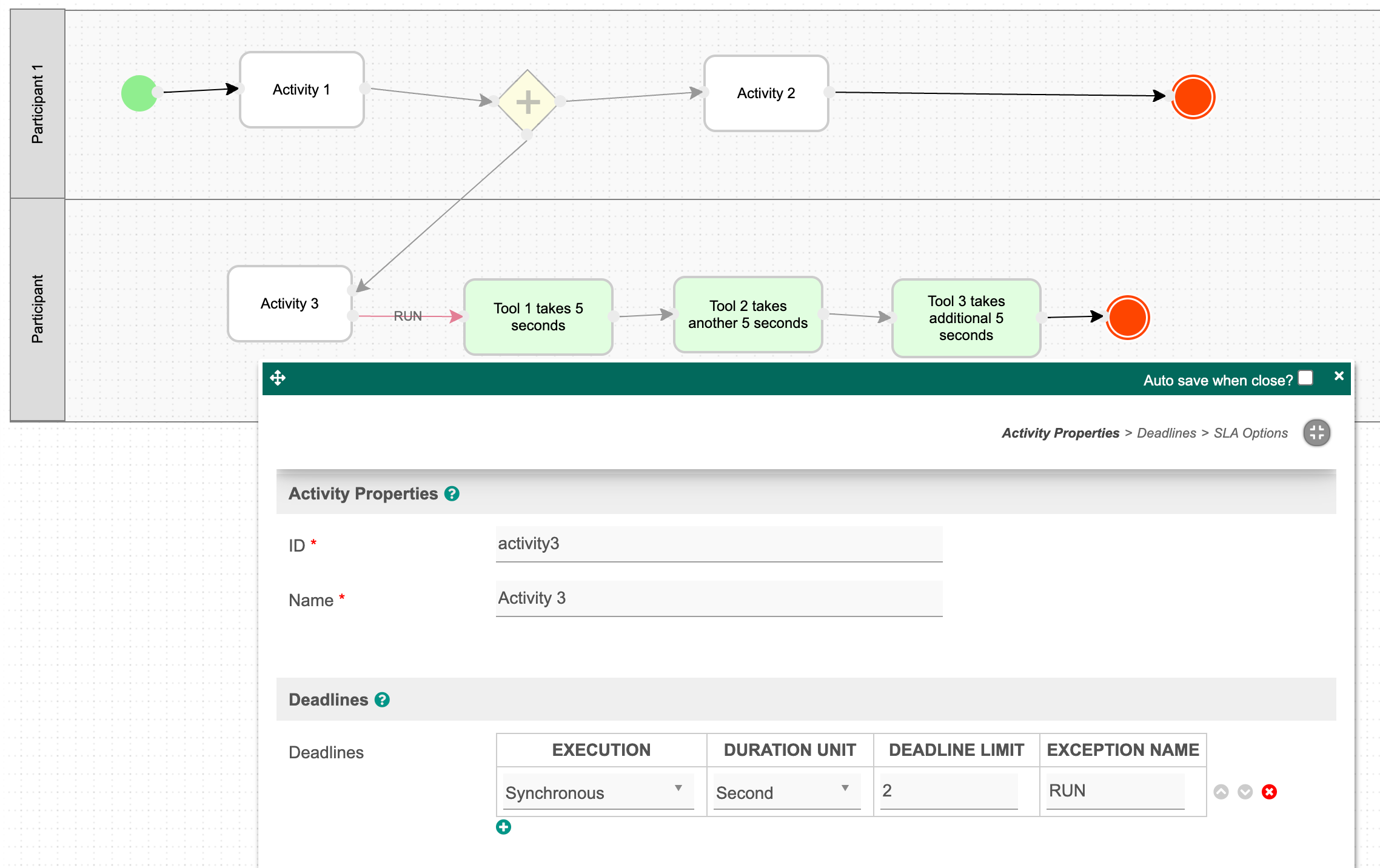Screen dimensions: 1380x868
Task: Delete the RUN deadline row
Action: tap(1269, 792)
